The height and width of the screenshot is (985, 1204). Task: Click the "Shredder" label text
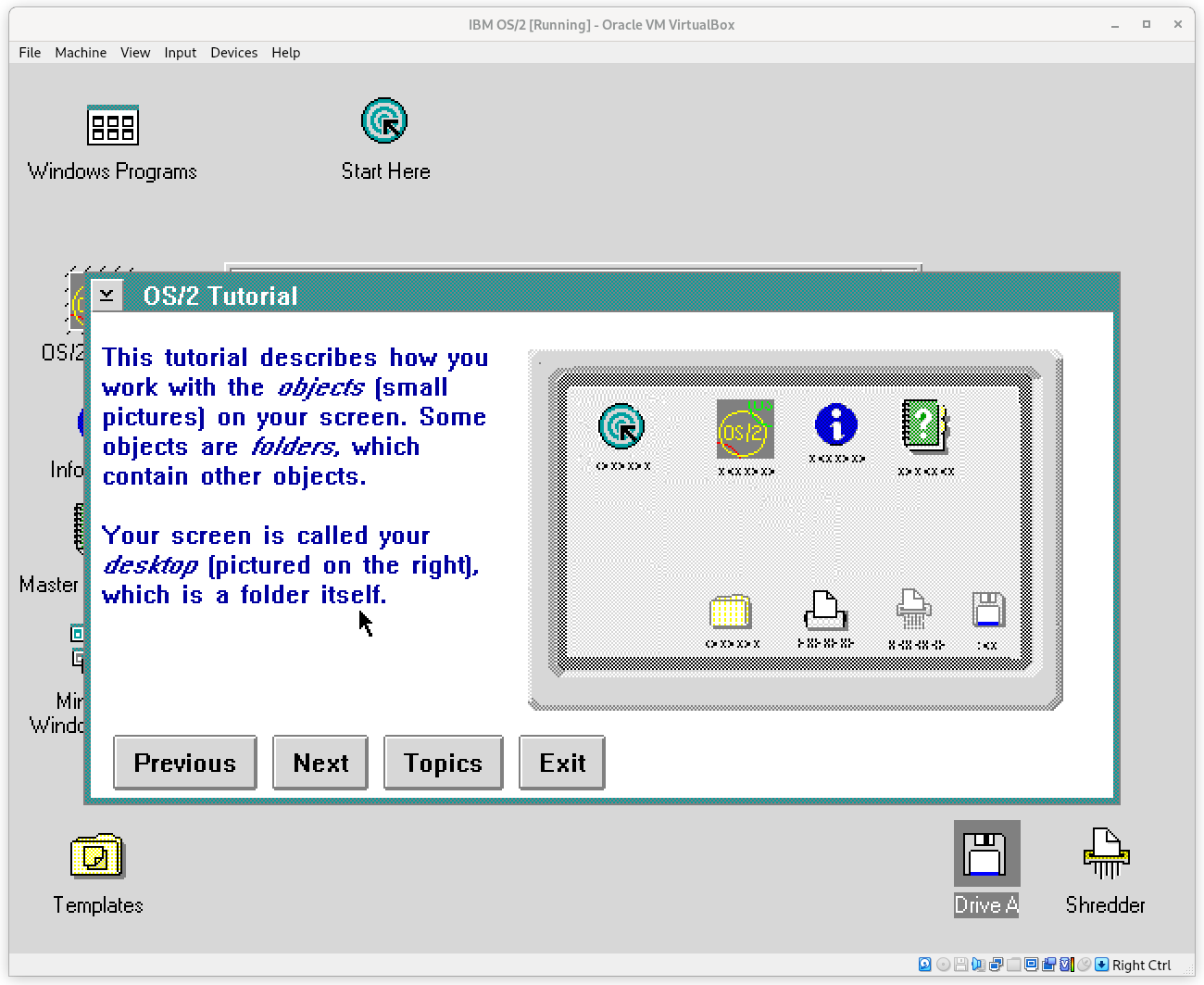(x=1106, y=905)
